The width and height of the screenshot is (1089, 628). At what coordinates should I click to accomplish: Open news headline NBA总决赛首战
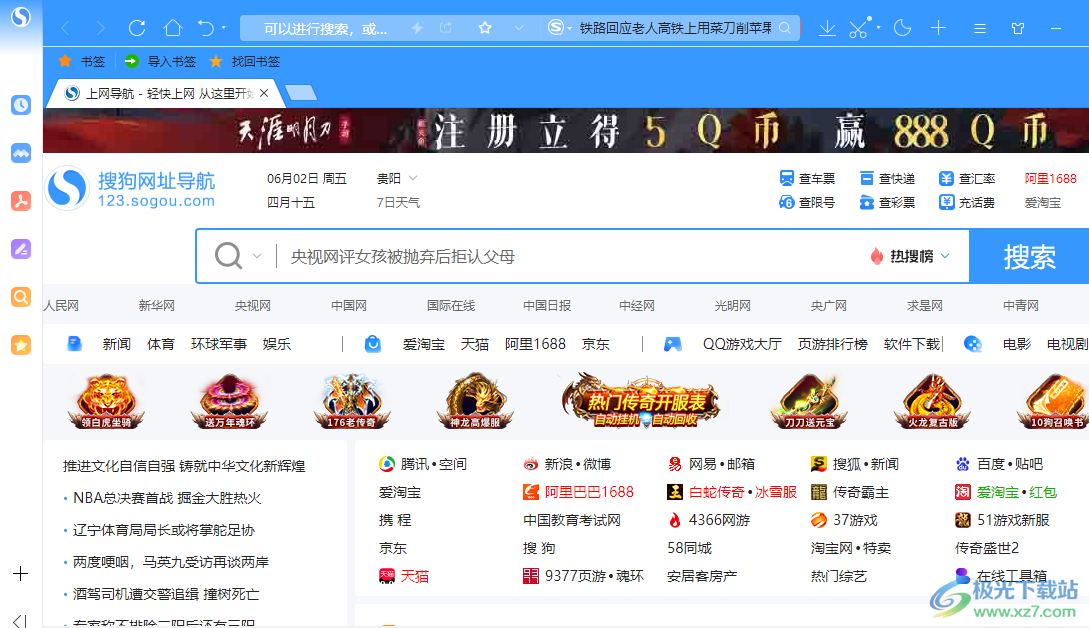(x=167, y=498)
